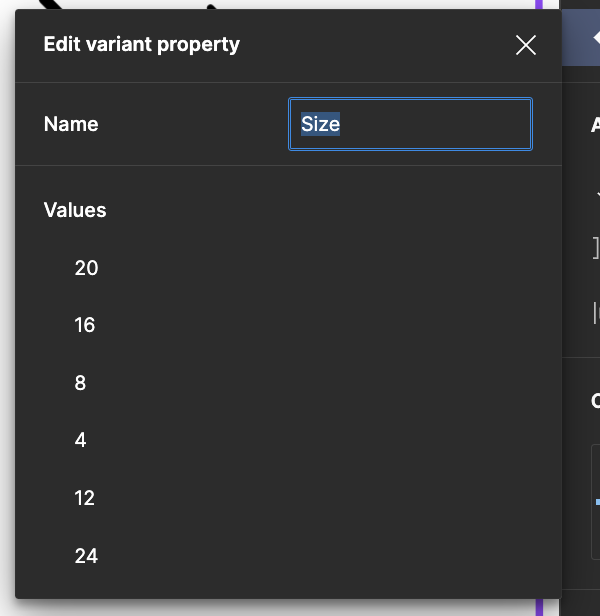Image resolution: width=600 pixels, height=616 pixels.
Task: Select the variant value 8
Action: [80, 383]
